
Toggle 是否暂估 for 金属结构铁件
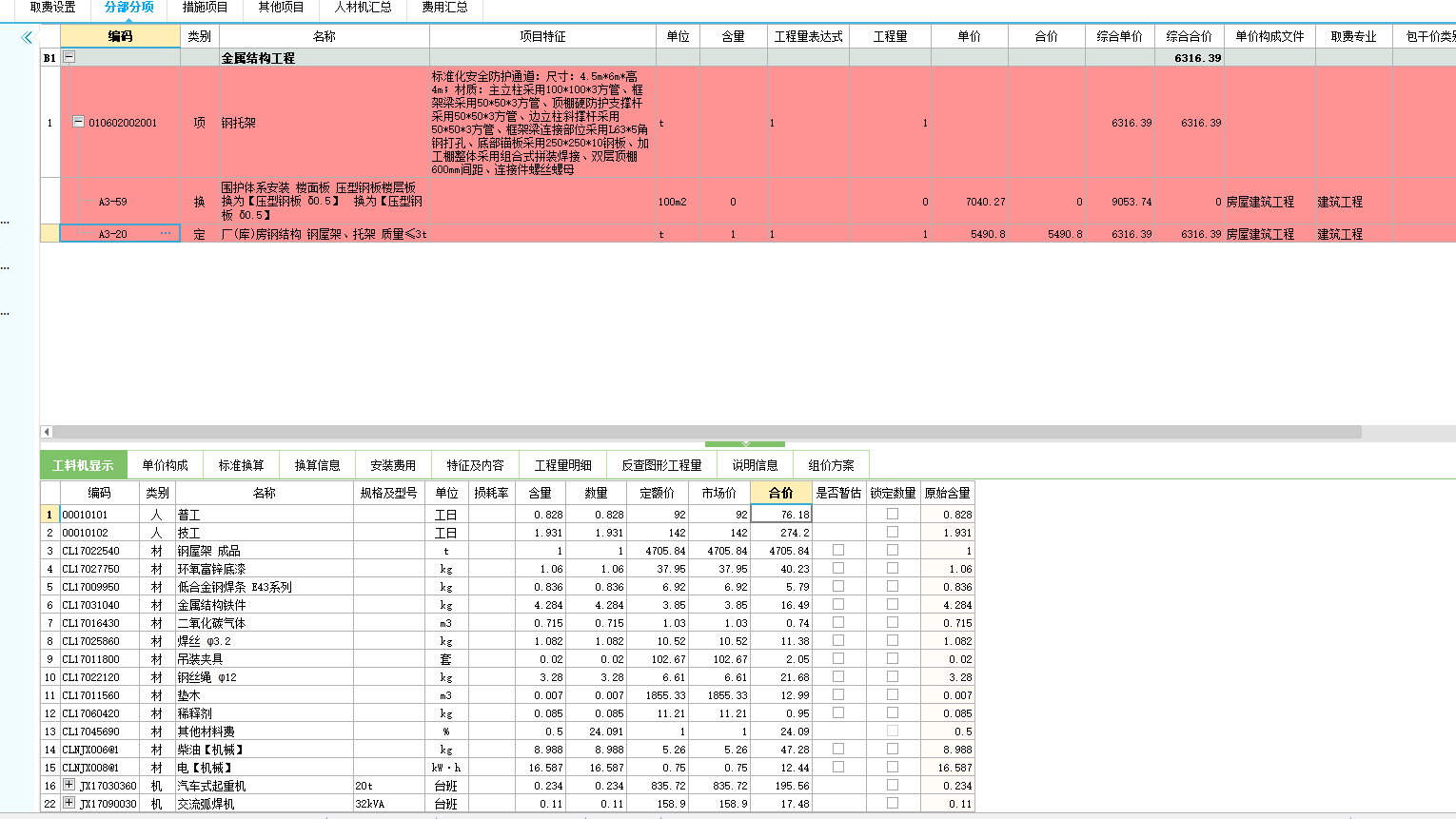pyautogui.click(x=838, y=604)
